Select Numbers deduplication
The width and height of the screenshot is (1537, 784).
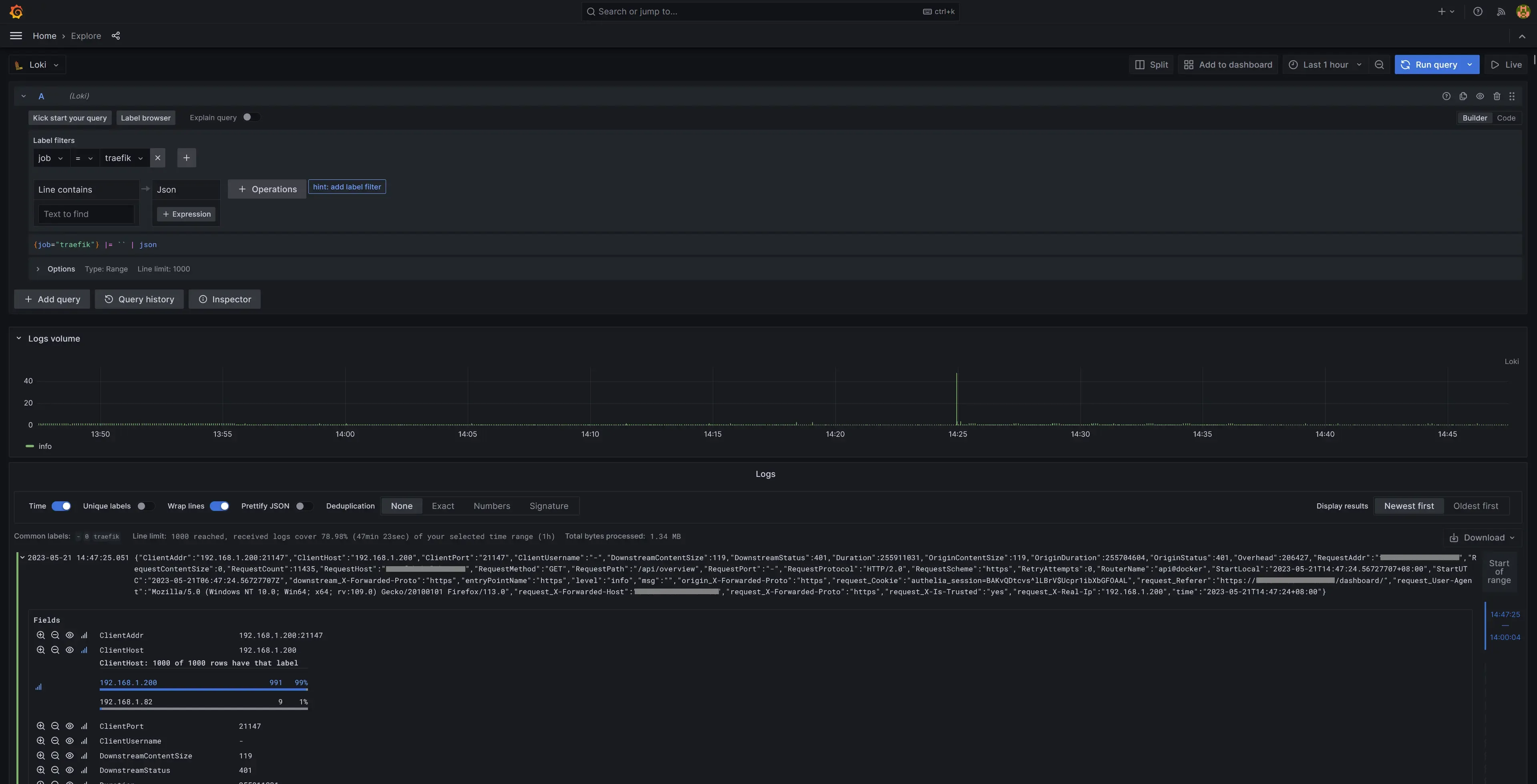click(492, 506)
